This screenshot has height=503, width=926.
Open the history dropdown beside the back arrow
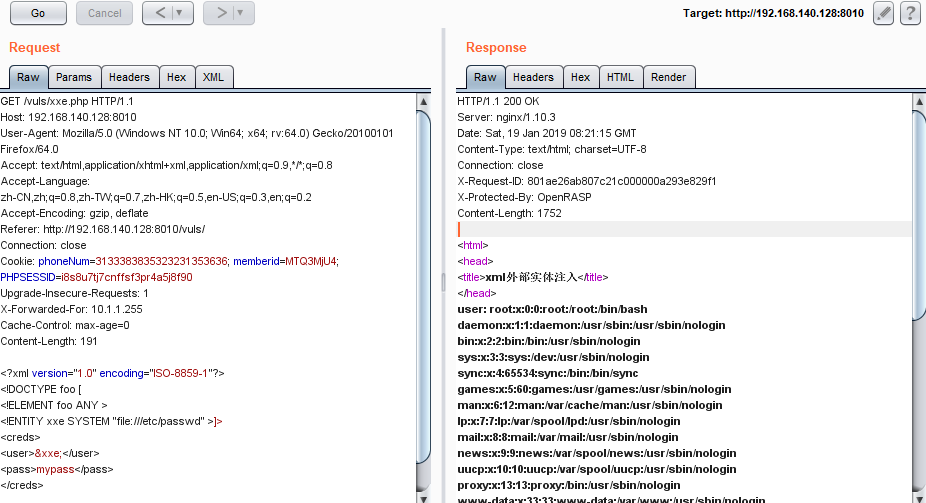(180, 13)
